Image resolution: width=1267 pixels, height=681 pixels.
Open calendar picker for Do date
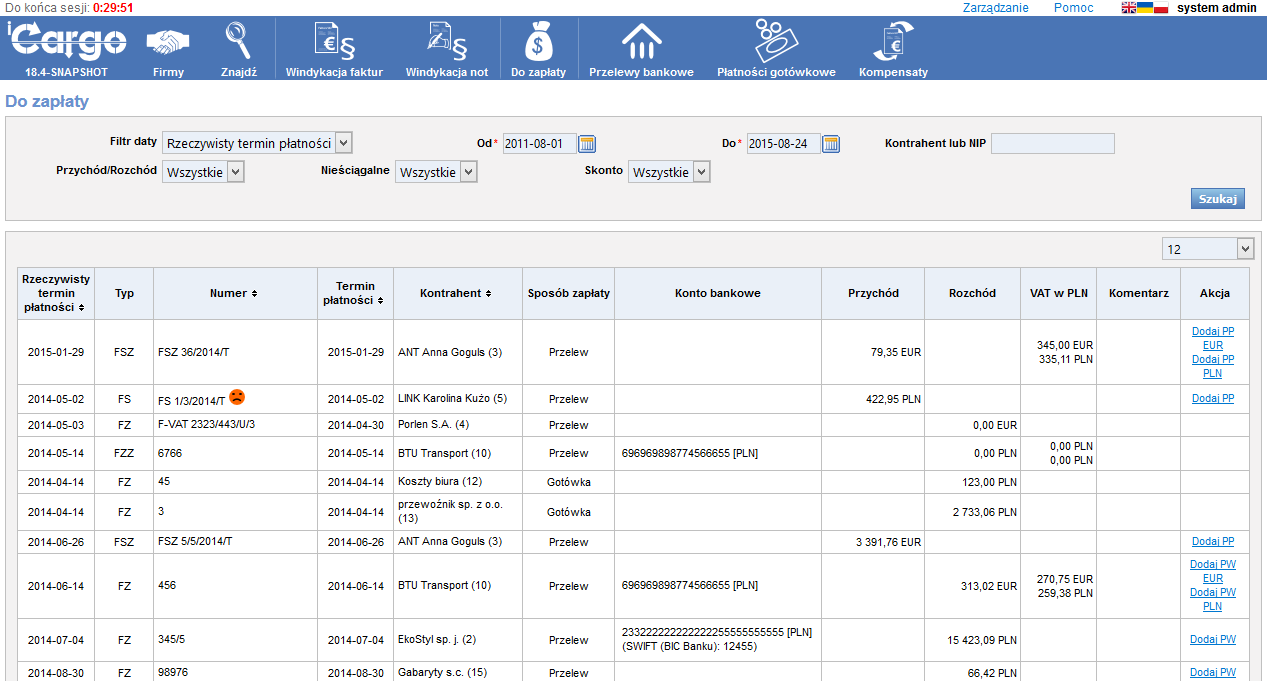(x=831, y=144)
